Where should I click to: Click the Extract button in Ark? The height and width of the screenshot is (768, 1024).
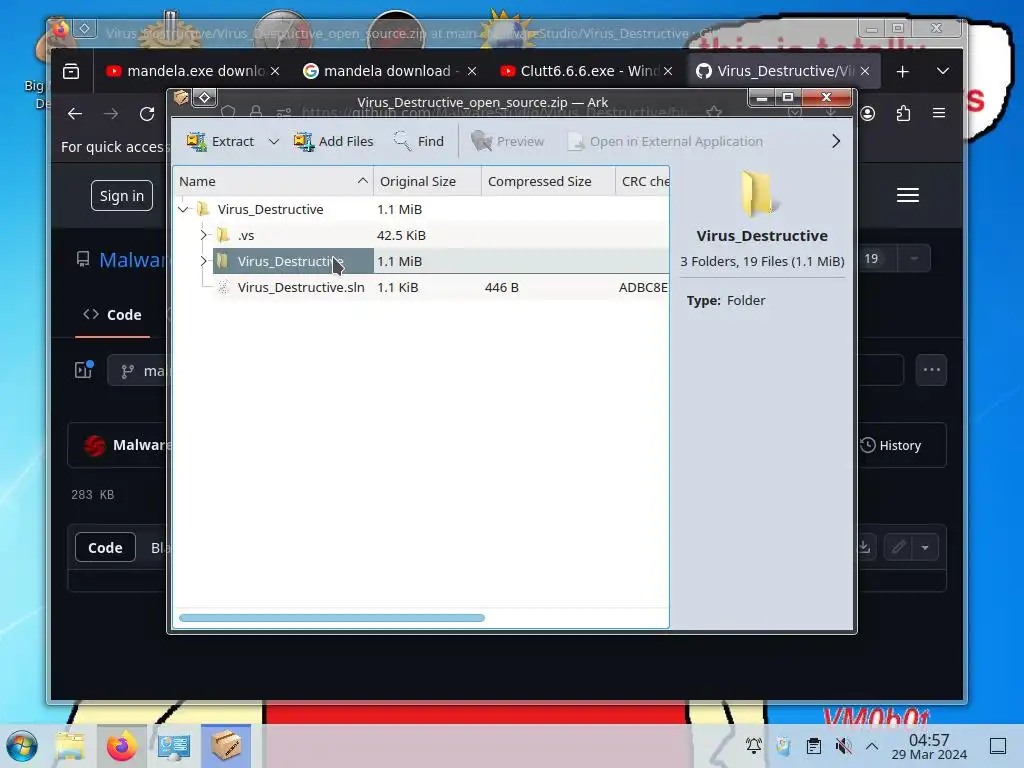pos(221,141)
